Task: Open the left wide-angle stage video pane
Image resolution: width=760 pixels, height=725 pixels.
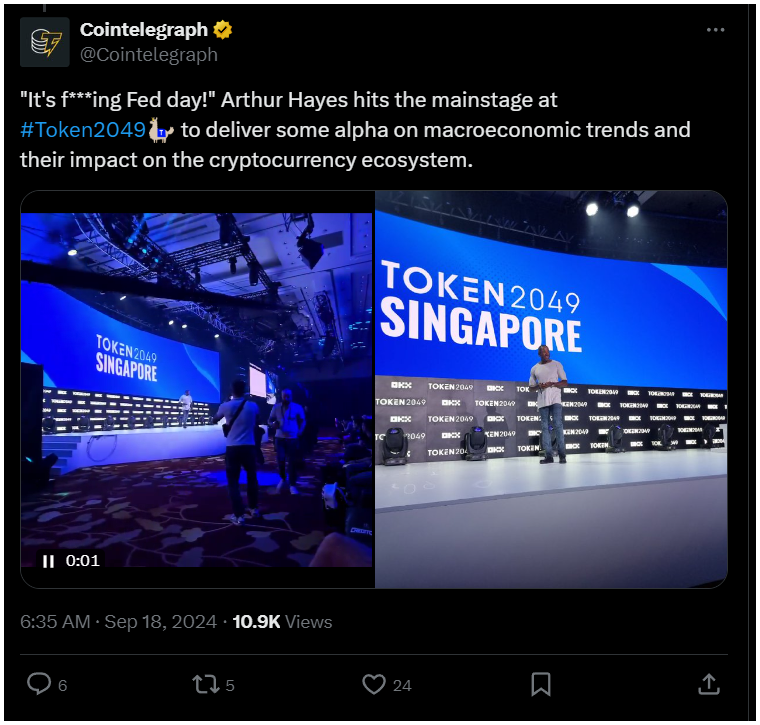Action: tap(197, 390)
